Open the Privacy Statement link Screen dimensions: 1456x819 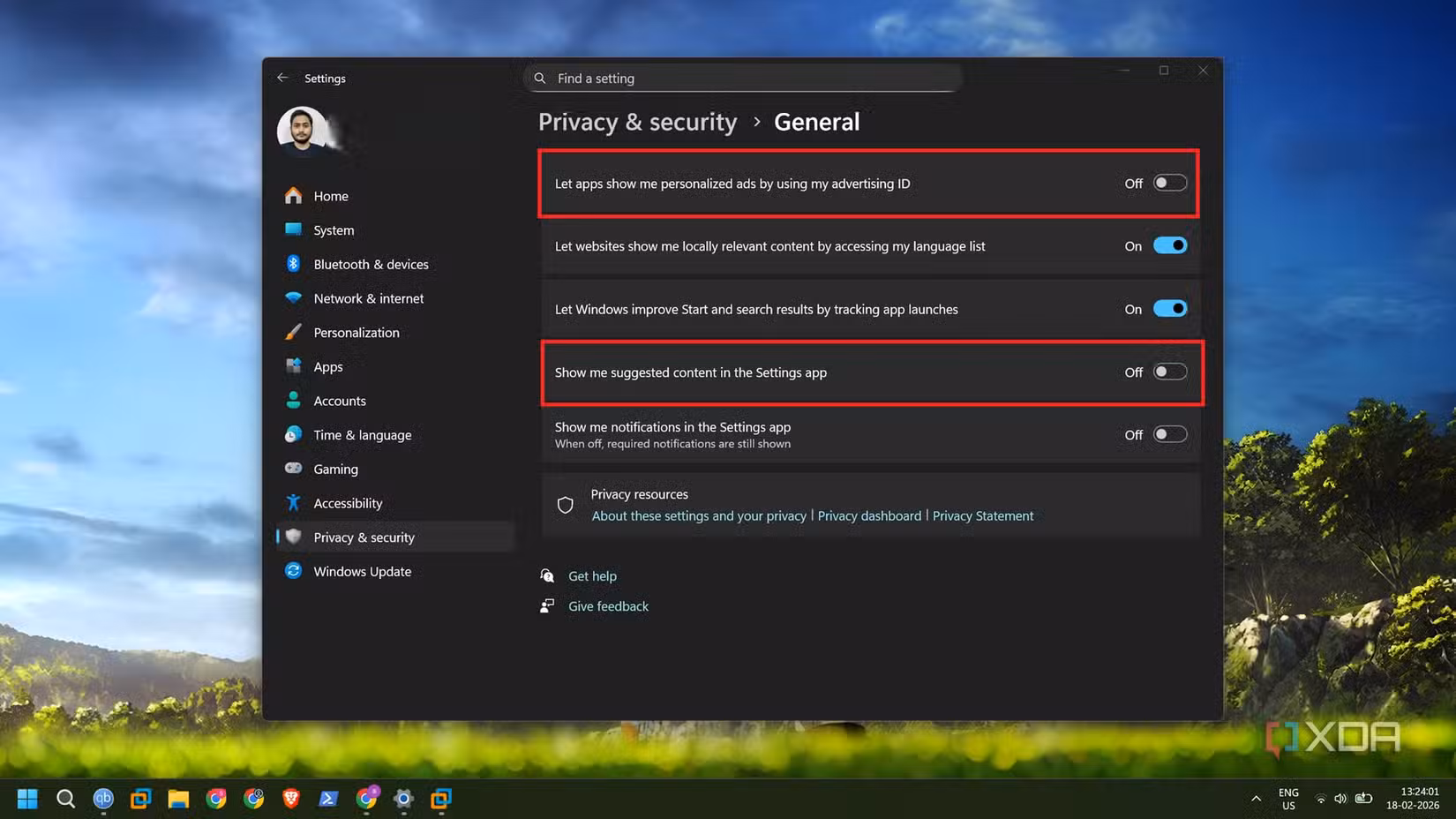coord(983,515)
